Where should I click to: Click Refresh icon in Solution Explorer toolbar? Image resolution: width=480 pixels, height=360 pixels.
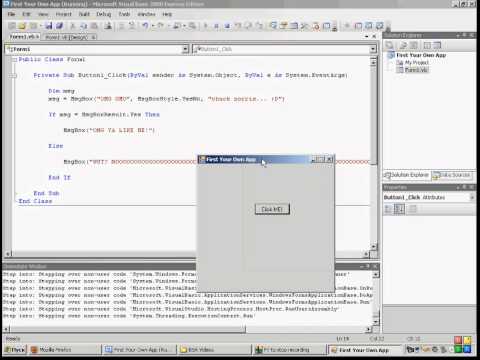pos(414,45)
